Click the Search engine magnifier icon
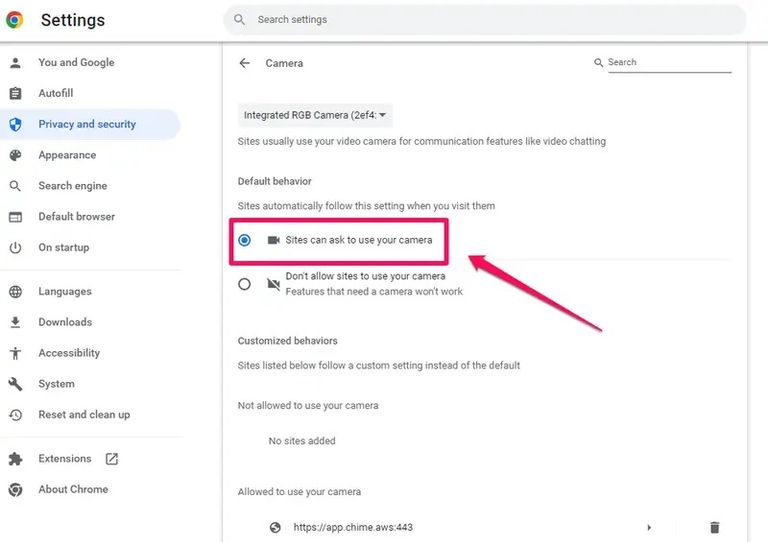The image size is (768, 542). 16,186
